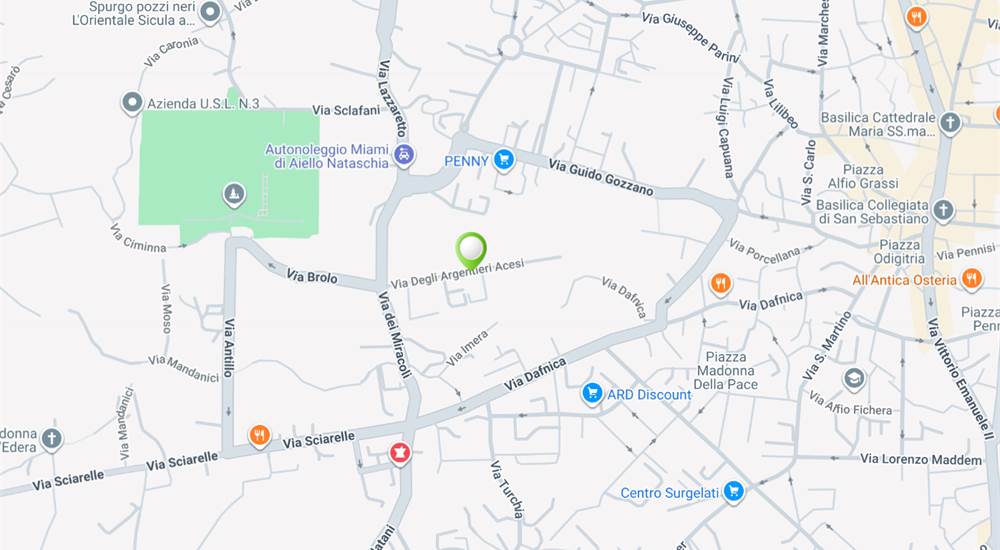This screenshot has width=1000, height=550.
Task: Select the ARD Discount label text
Action: click(x=649, y=394)
